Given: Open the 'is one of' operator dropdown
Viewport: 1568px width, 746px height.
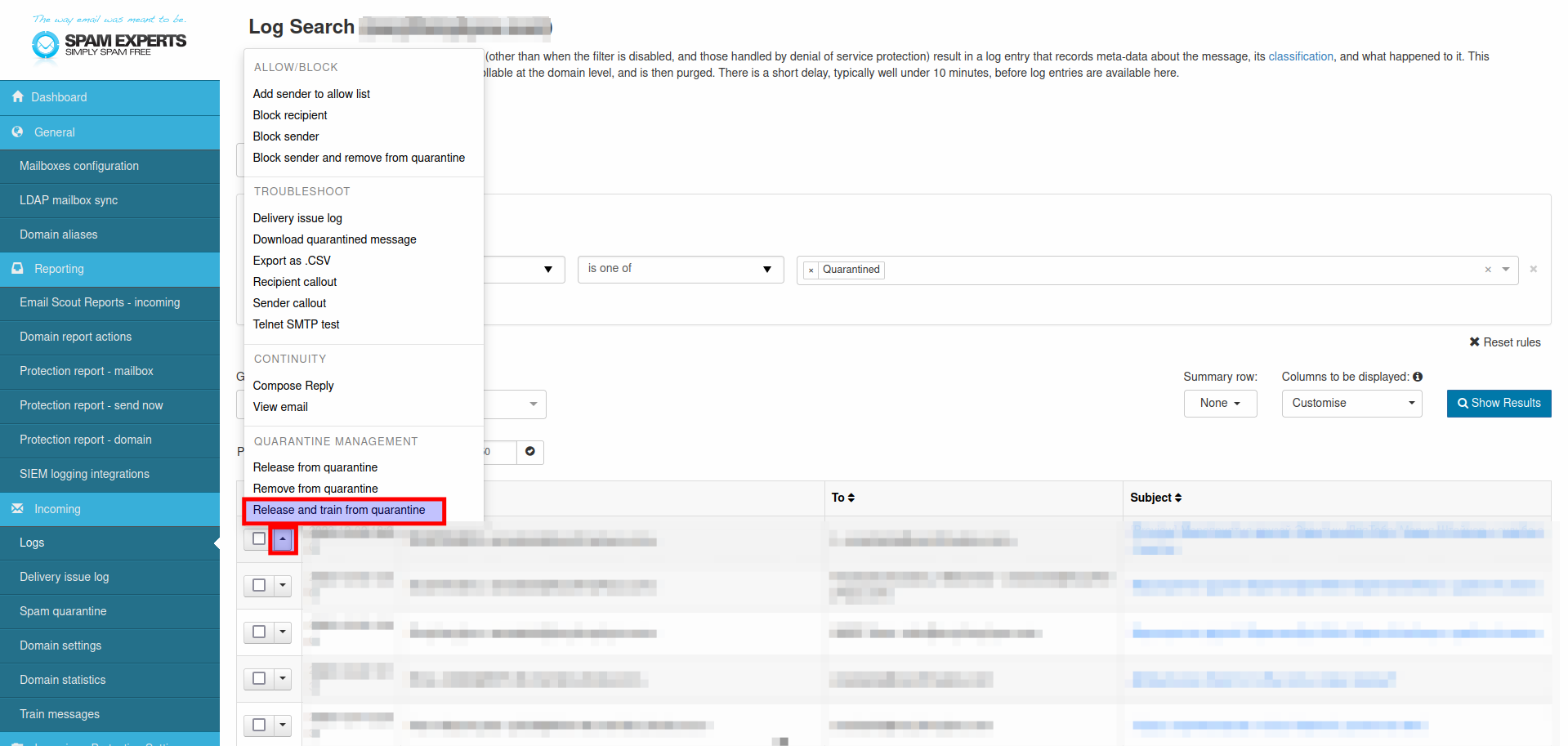Looking at the screenshot, I should (x=681, y=269).
